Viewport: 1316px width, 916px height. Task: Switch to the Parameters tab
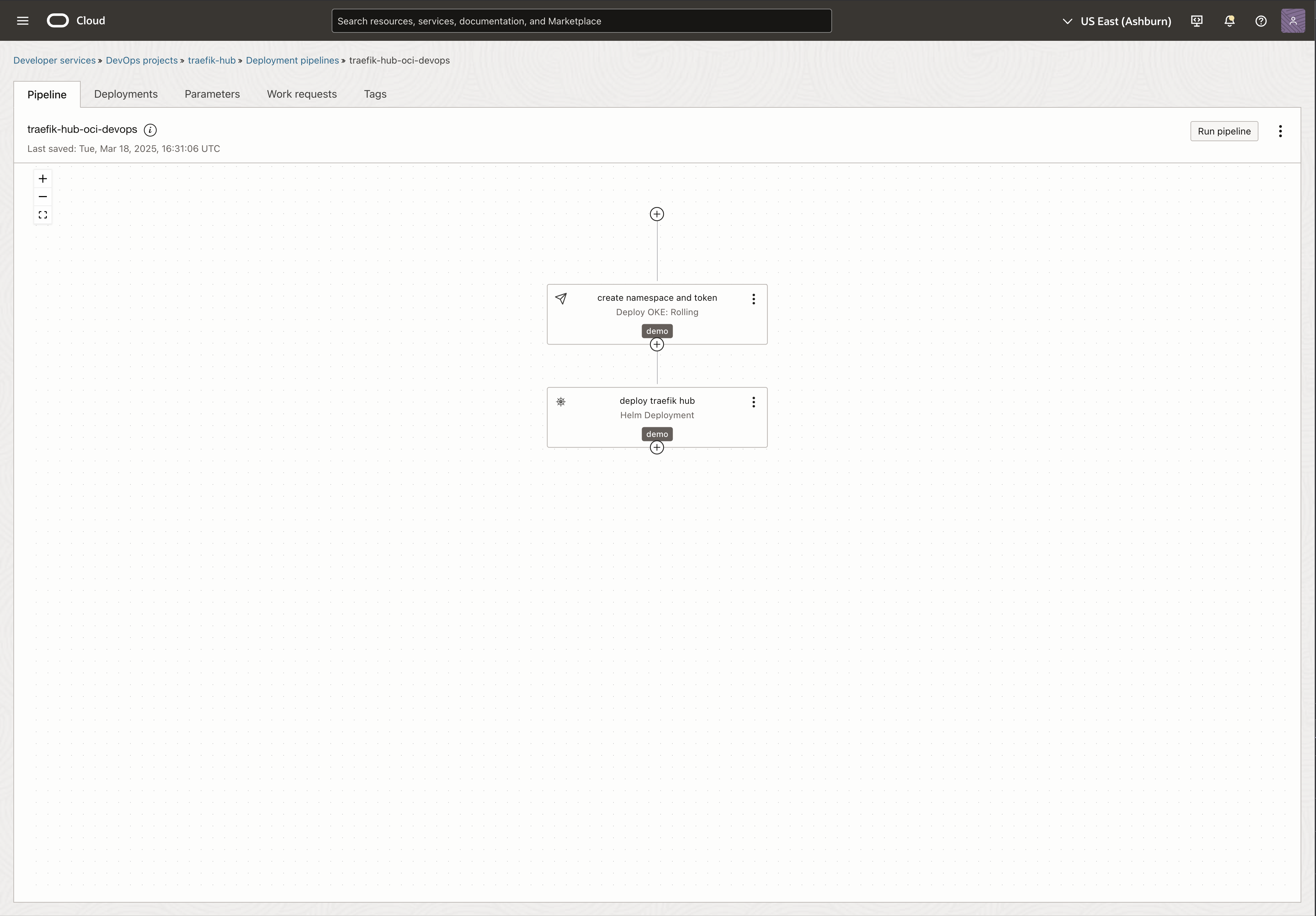click(212, 94)
